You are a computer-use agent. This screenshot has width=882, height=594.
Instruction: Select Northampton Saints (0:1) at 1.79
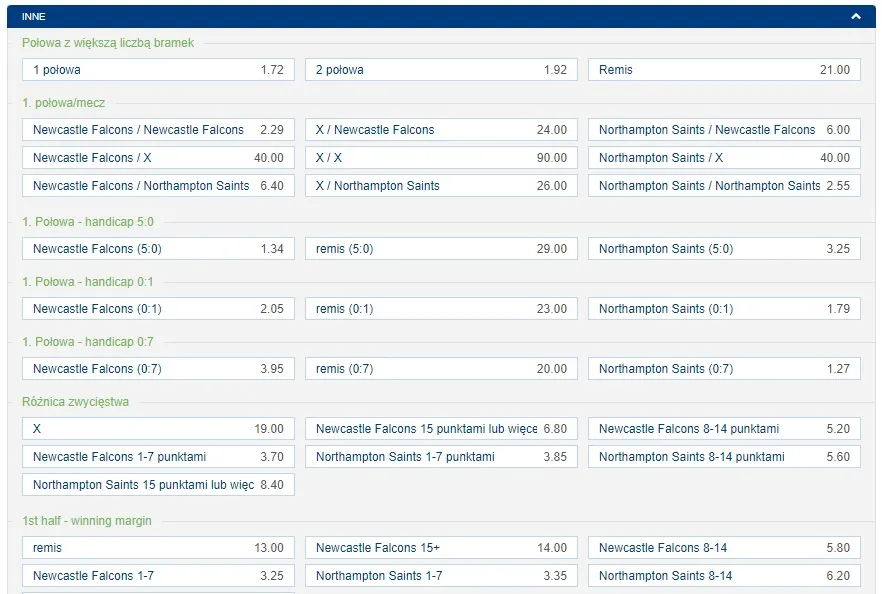pyautogui.click(x=724, y=309)
